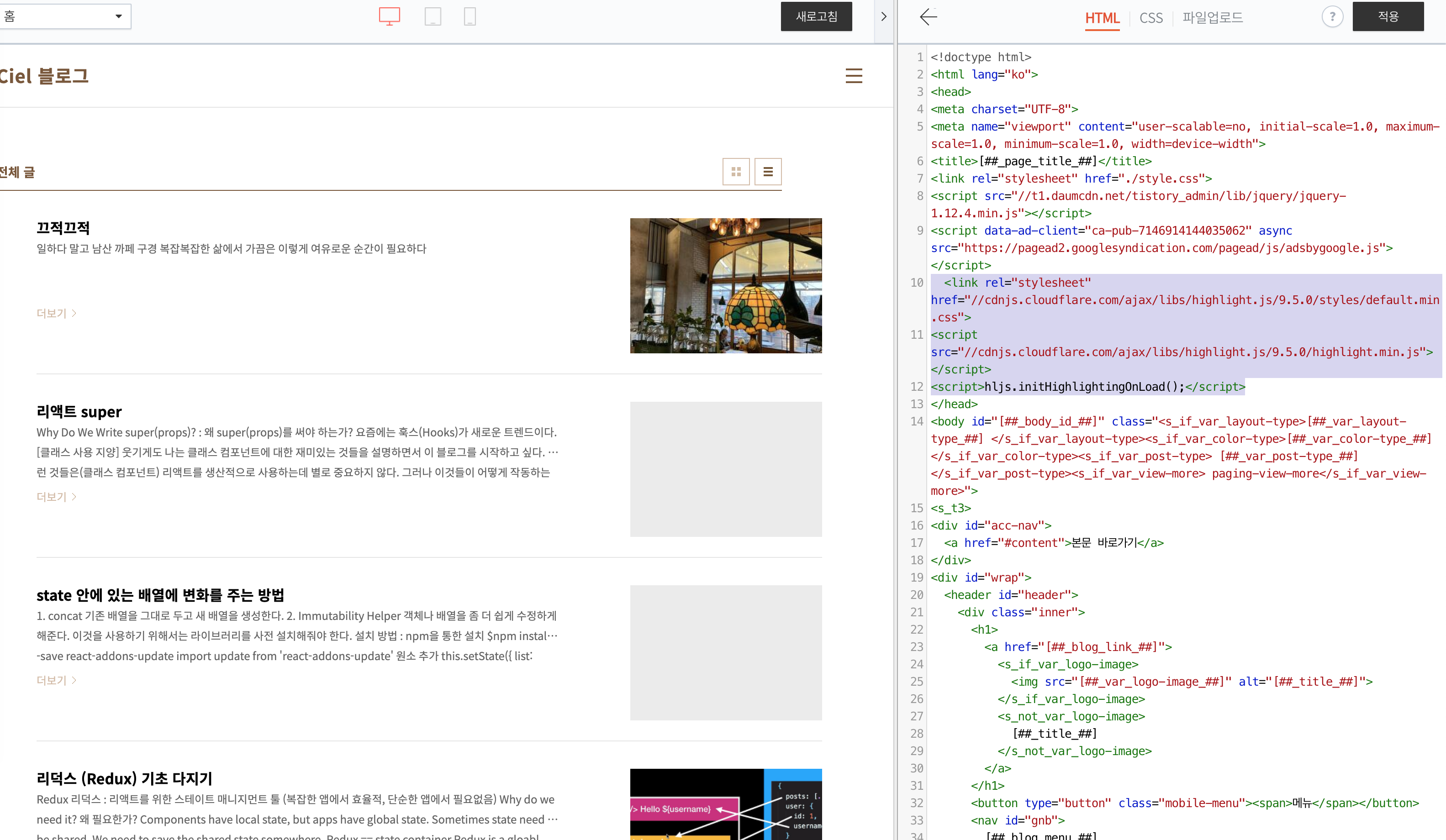Click the nav id="gnb" code line
Viewport: 1446px width, 840px height.
1018,820
